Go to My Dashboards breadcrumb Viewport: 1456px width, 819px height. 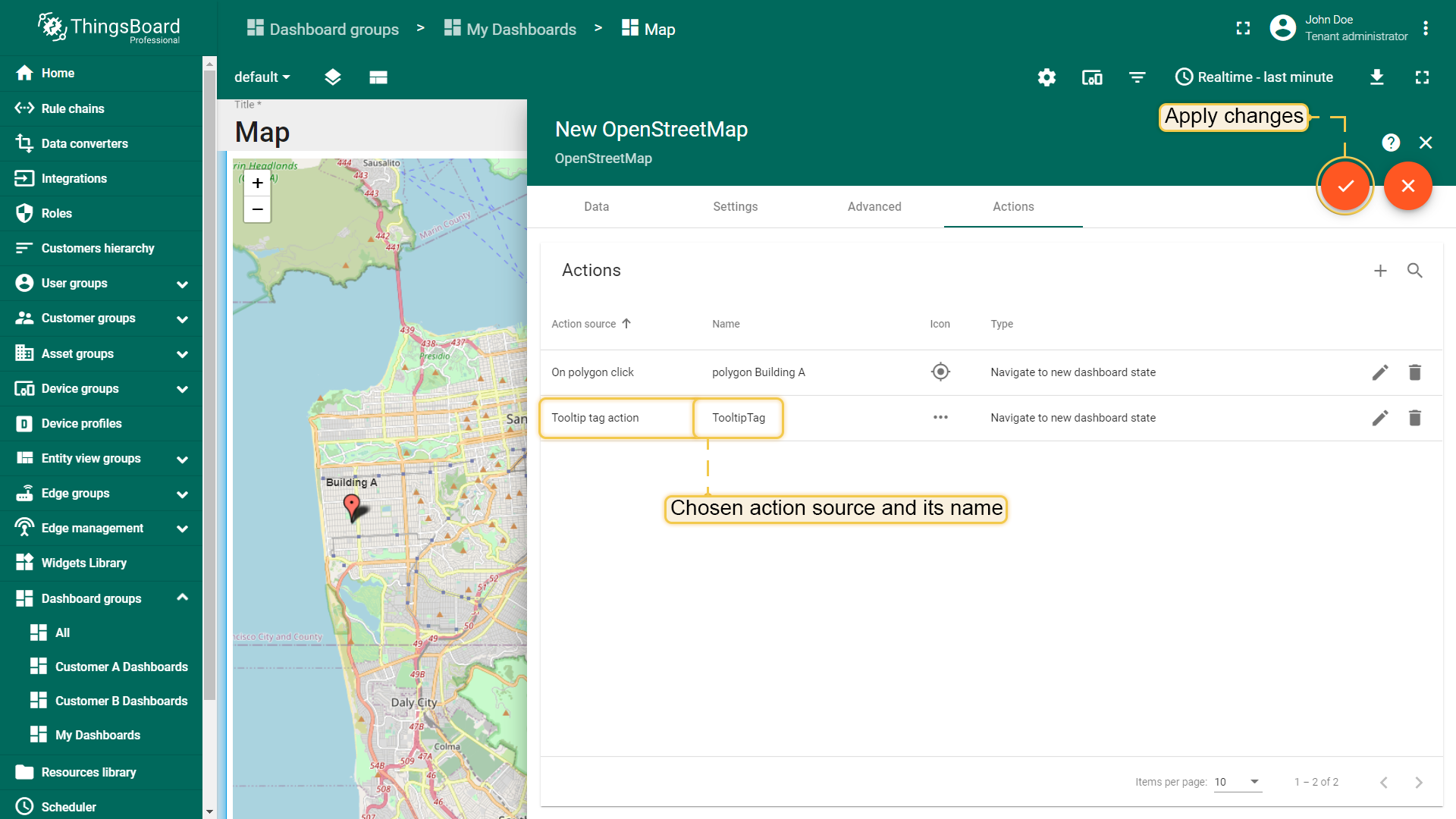pos(510,29)
